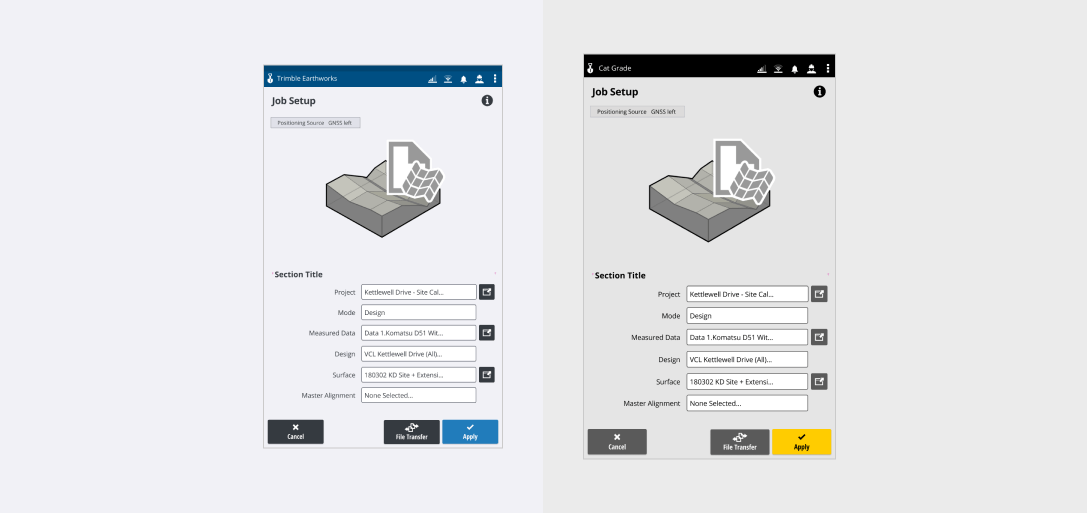The height and width of the screenshot is (513, 1087).
Task: Click the notification bell in Trimble Earthworks header
Action: click(x=464, y=79)
